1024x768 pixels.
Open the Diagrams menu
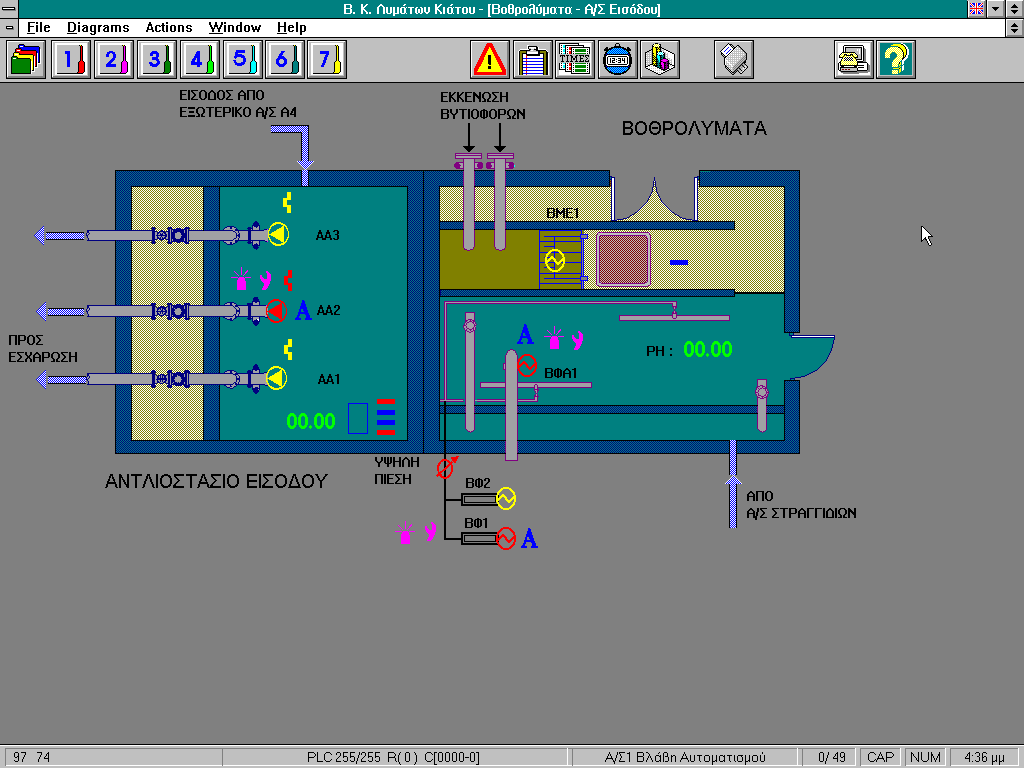(98, 28)
